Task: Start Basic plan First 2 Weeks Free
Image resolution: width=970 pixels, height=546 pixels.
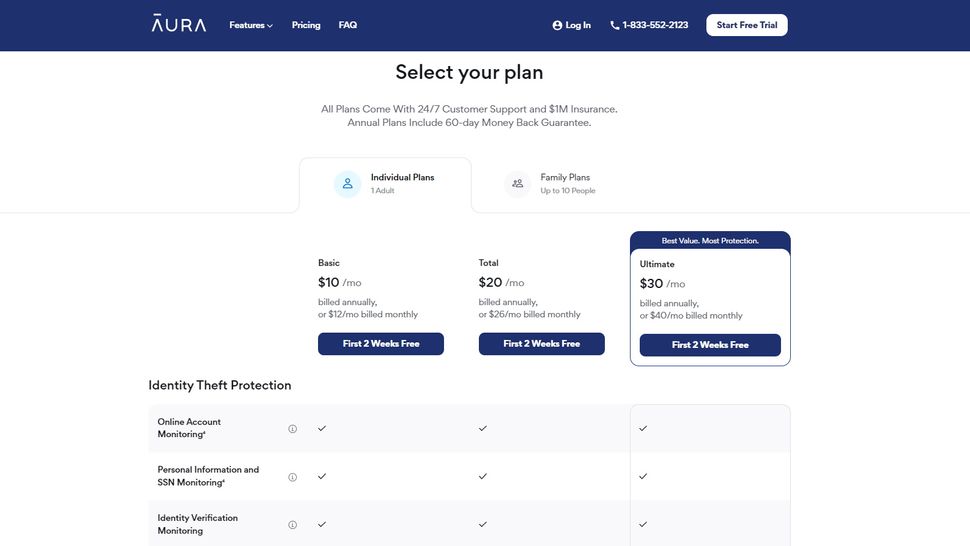Action: (x=381, y=344)
